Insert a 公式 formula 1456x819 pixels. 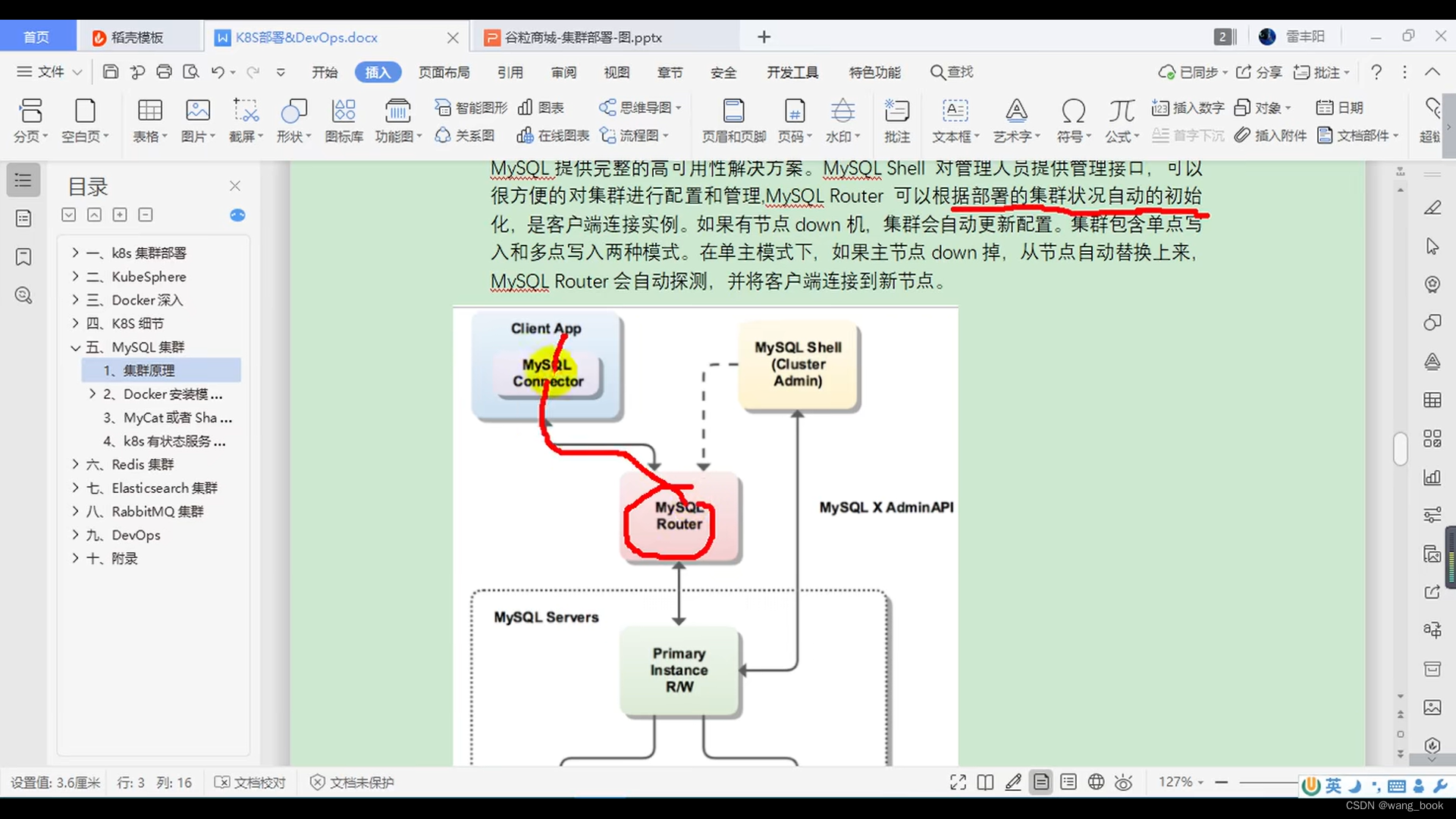[x=1122, y=121]
